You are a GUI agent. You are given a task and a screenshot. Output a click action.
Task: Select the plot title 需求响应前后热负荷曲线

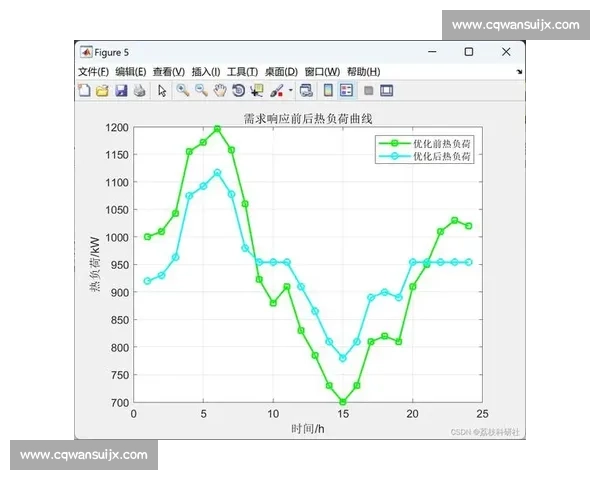308,119
